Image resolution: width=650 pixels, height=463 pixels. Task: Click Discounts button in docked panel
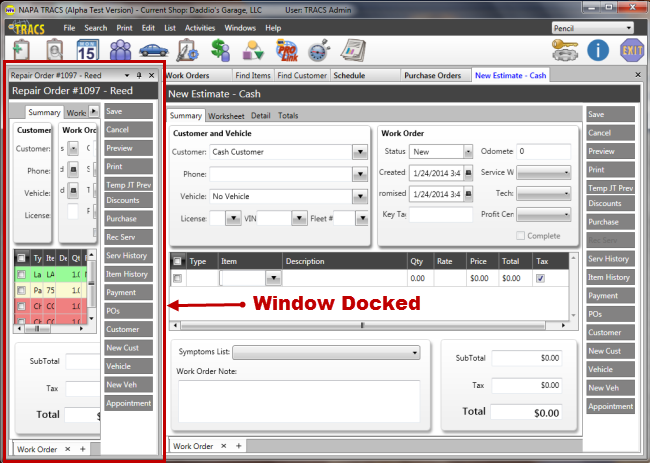pos(129,200)
